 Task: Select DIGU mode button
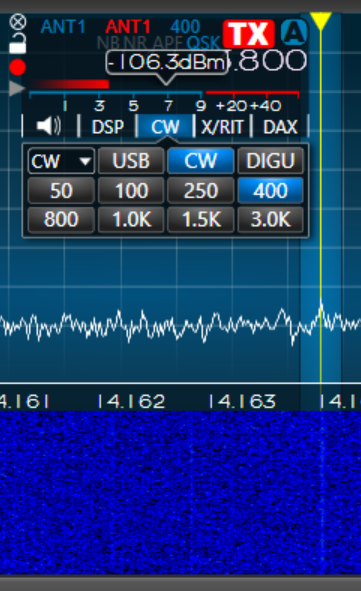pyautogui.click(x=270, y=161)
